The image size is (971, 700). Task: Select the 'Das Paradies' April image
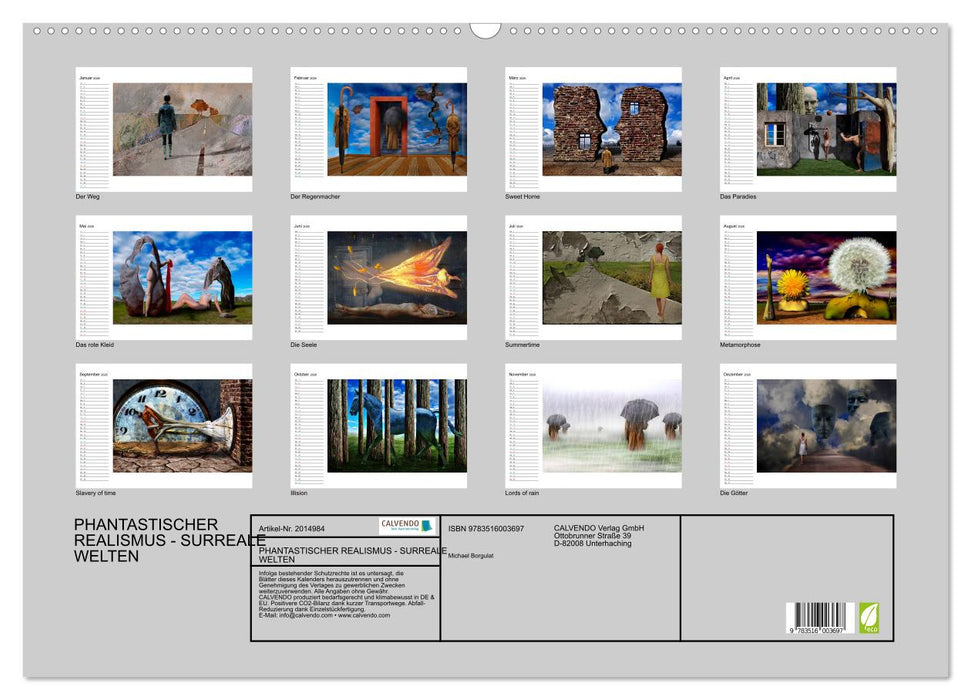[x=826, y=130]
